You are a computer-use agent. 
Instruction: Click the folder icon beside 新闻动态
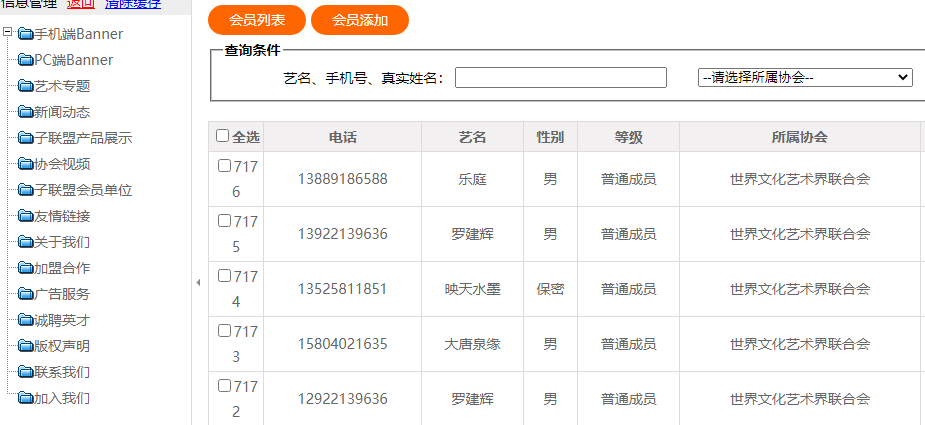click(x=25, y=112)
